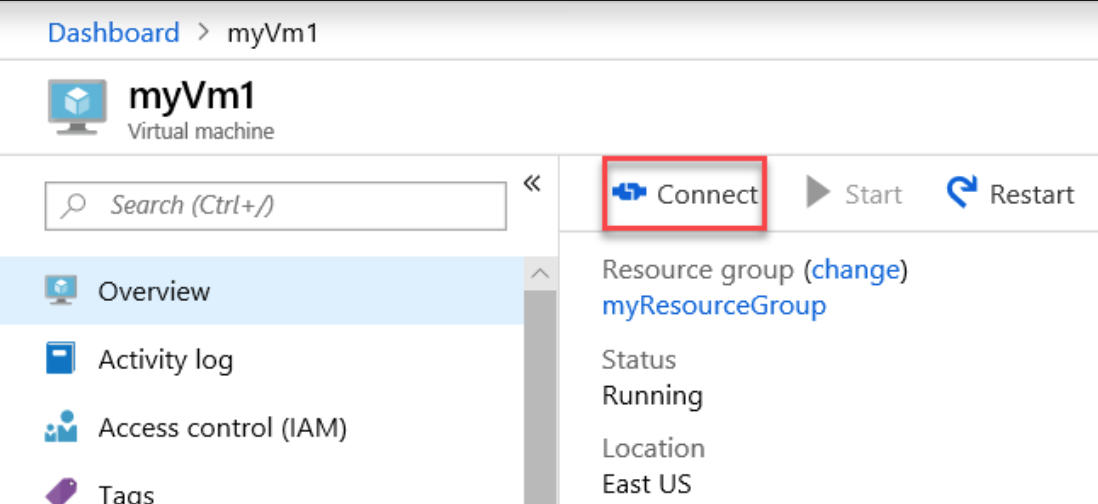
Task: Click the Running status value
Action: click(x=652, y=396)
